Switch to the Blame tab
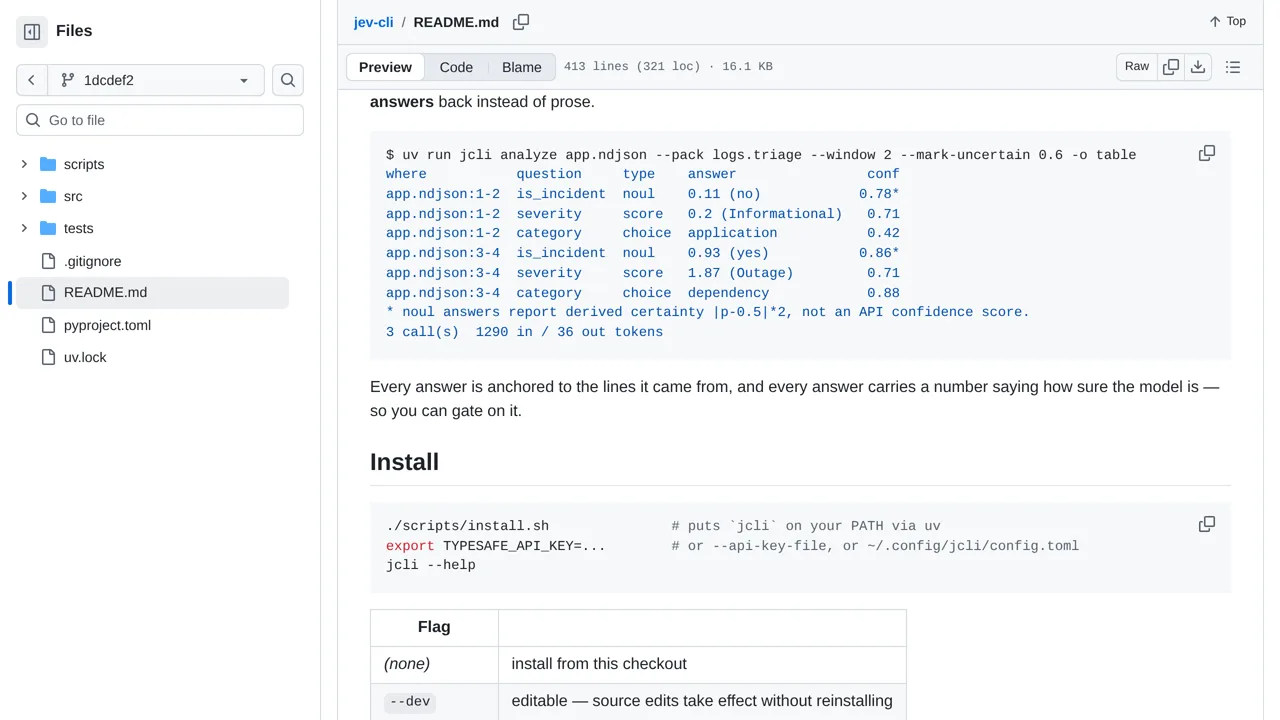Screen dimensions: 1280x720 522,67
